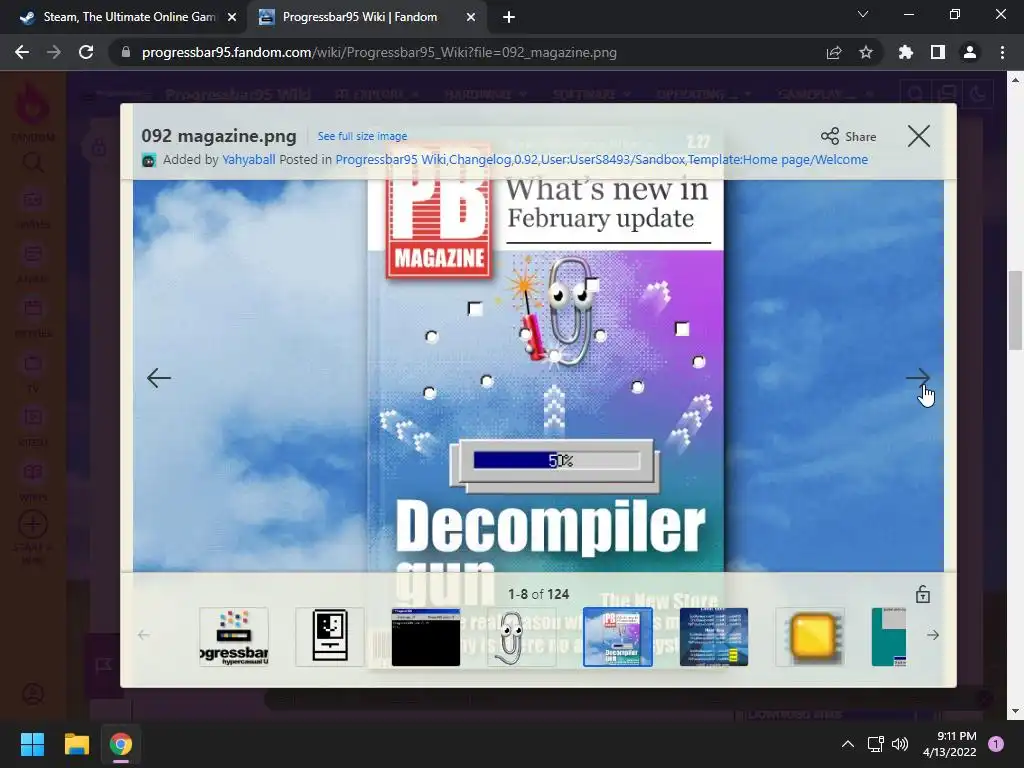Open the network status tray icon
The image size is (1024, 768).
(875, 744)
